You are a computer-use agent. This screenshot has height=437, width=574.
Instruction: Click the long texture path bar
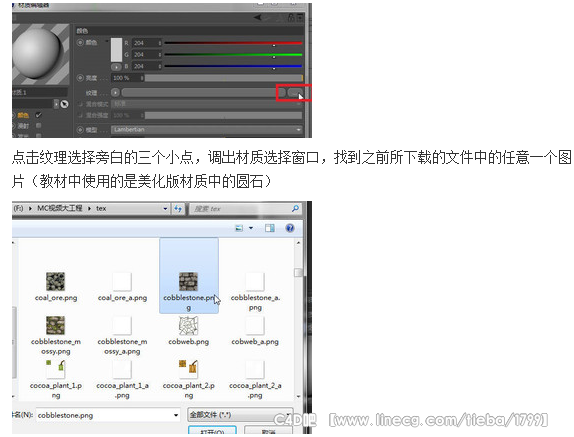[x=204, y=93]
